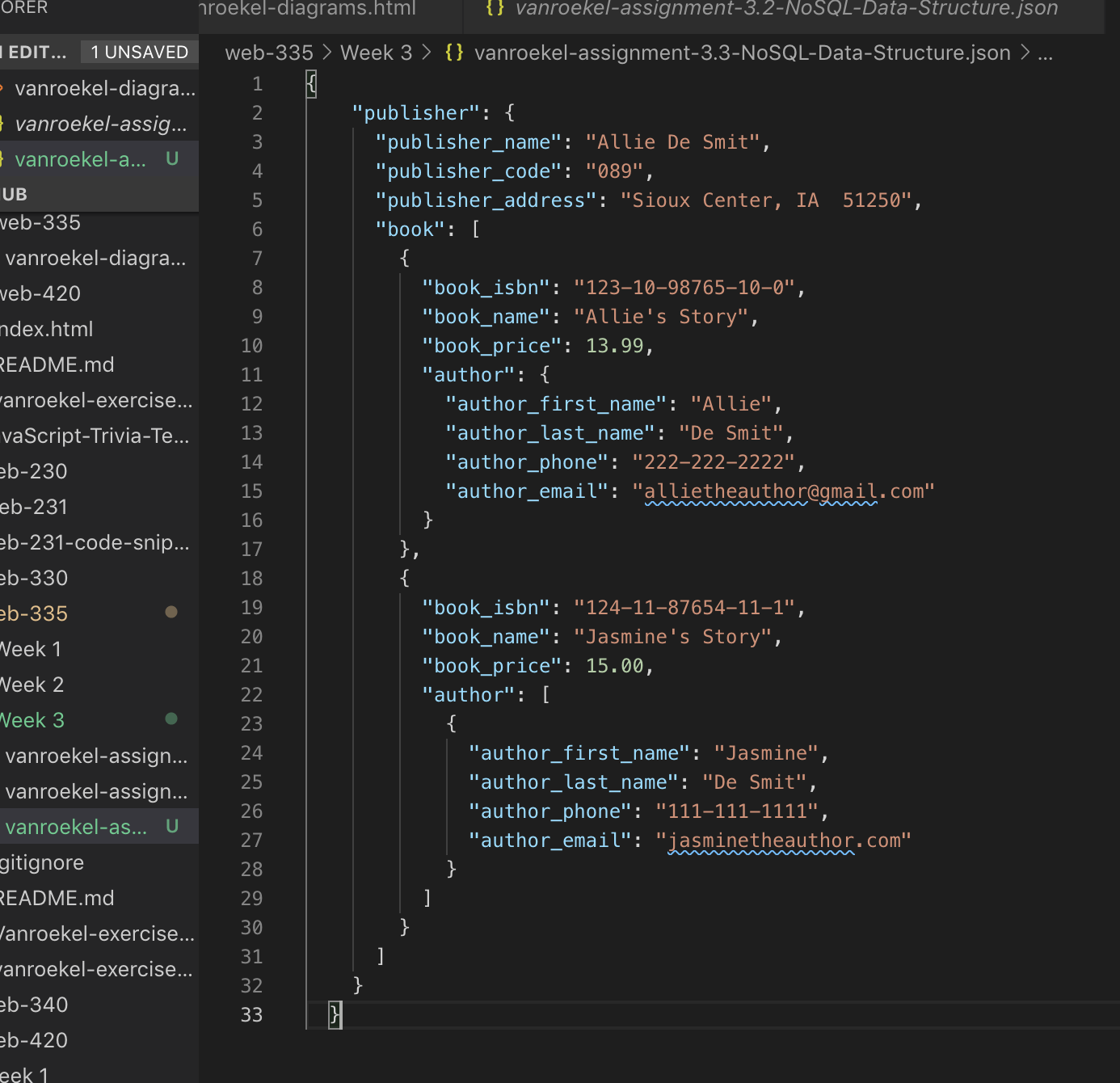
Task: Click the modified dot beside web-335 folder
Action: pyautogui.click(x=171, y=612)
